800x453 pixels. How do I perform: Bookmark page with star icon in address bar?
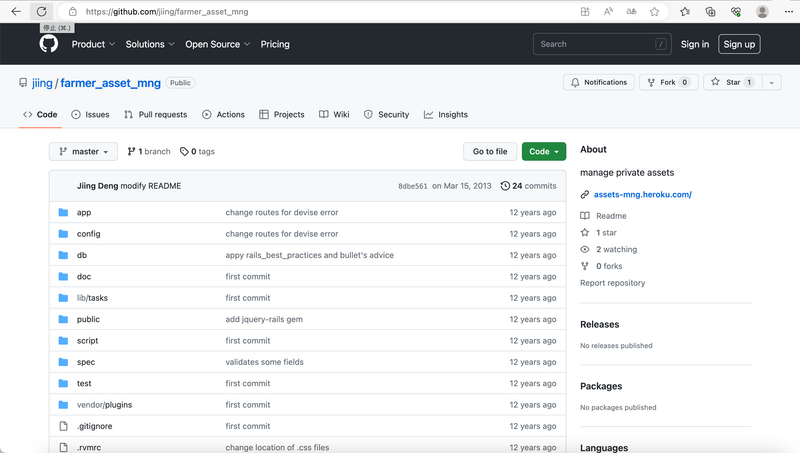(x=655, y=11)
